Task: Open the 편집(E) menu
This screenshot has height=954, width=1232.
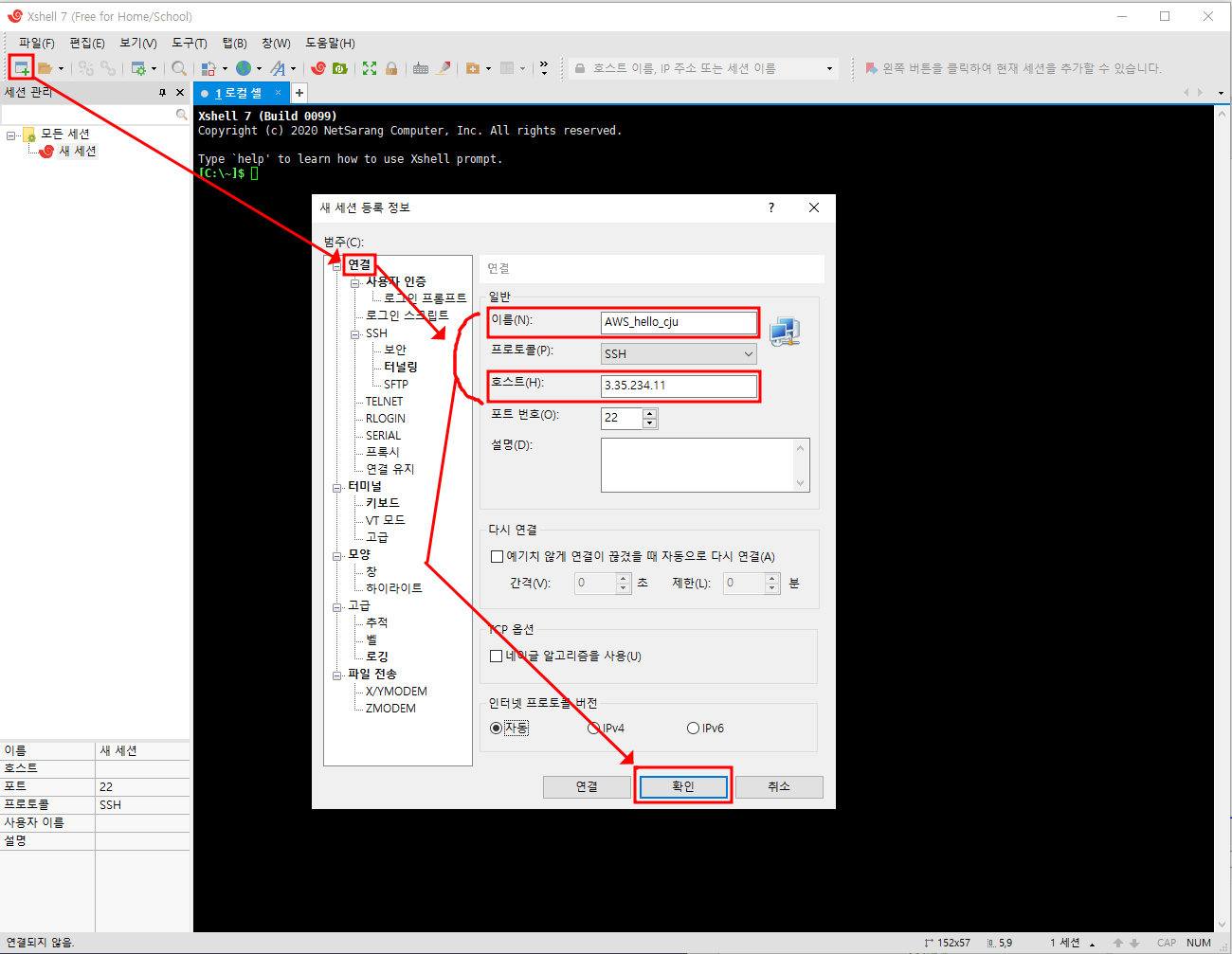Action: tap(87, 44)
